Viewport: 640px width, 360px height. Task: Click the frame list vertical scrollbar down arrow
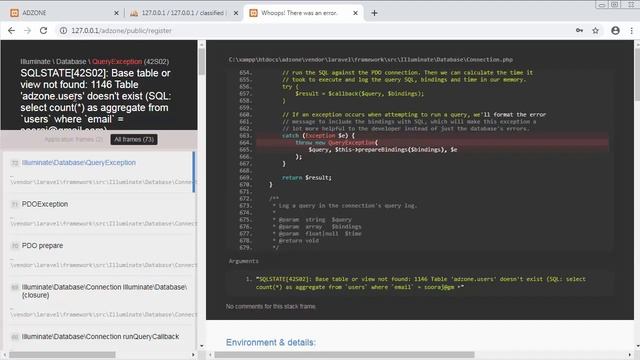click(202, 346)
